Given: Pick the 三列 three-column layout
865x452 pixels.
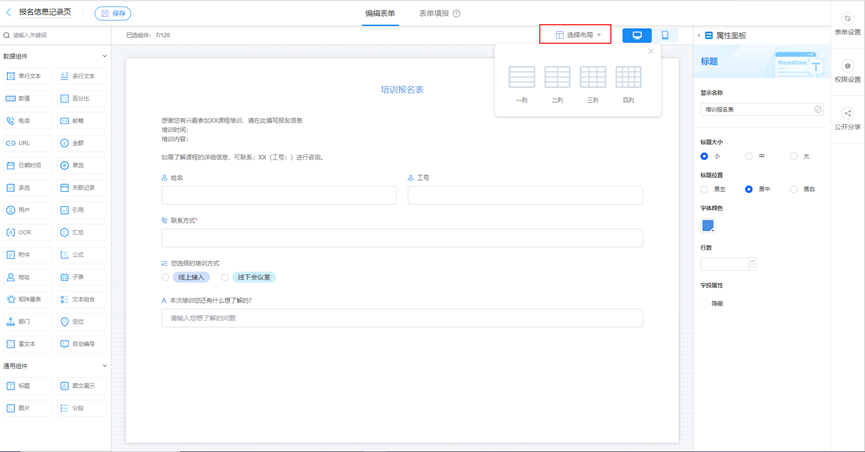Looking at the screenshot, I should [x=593, y=84].
